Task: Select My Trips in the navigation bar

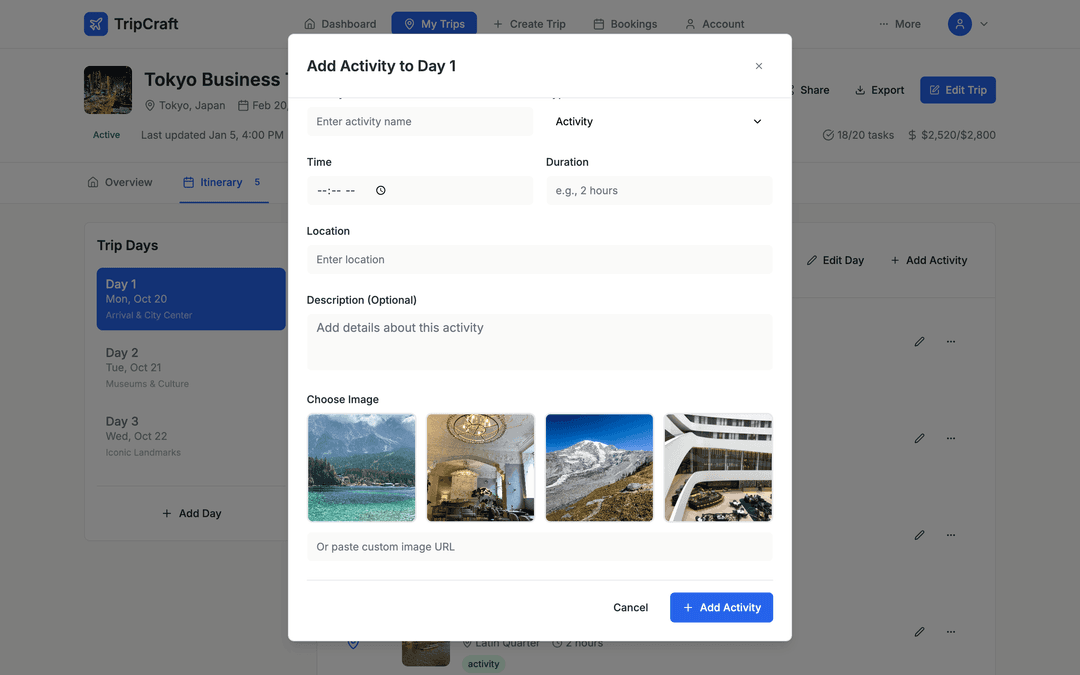Action: pos(434,23)
